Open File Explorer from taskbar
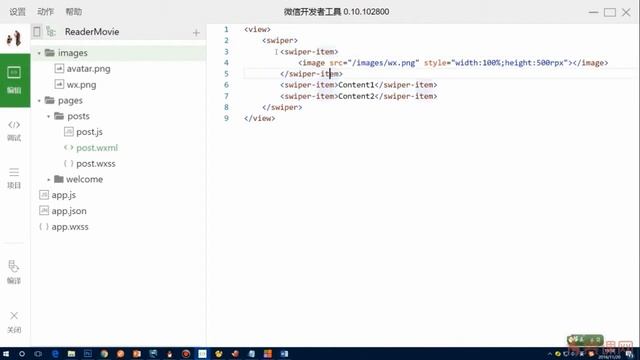 pos(71,354)
